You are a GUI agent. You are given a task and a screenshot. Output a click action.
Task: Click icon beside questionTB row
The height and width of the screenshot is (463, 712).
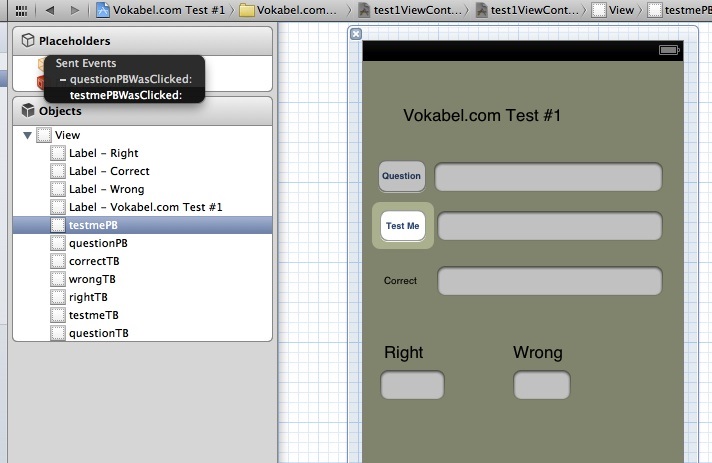pyautogui.click(x=58, y=333)
